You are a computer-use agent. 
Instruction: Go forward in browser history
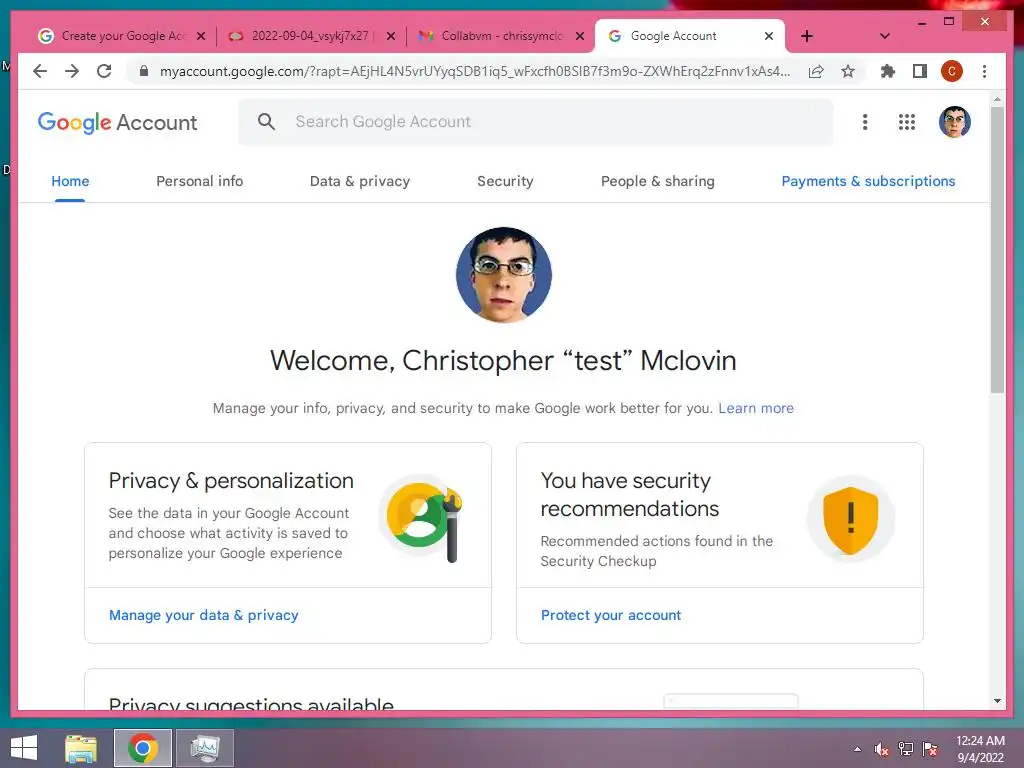[72, 71]
